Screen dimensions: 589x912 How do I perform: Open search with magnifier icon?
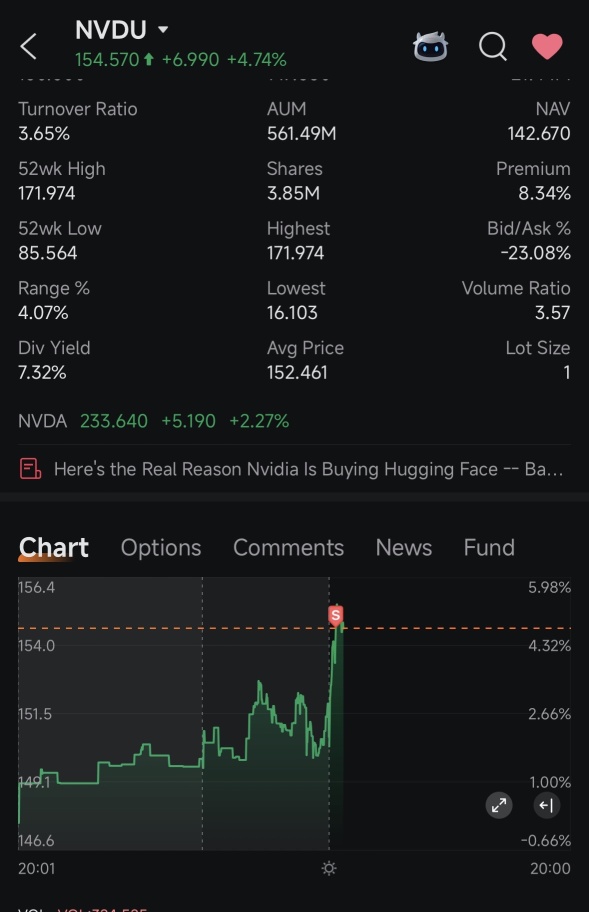pos(492,46)
